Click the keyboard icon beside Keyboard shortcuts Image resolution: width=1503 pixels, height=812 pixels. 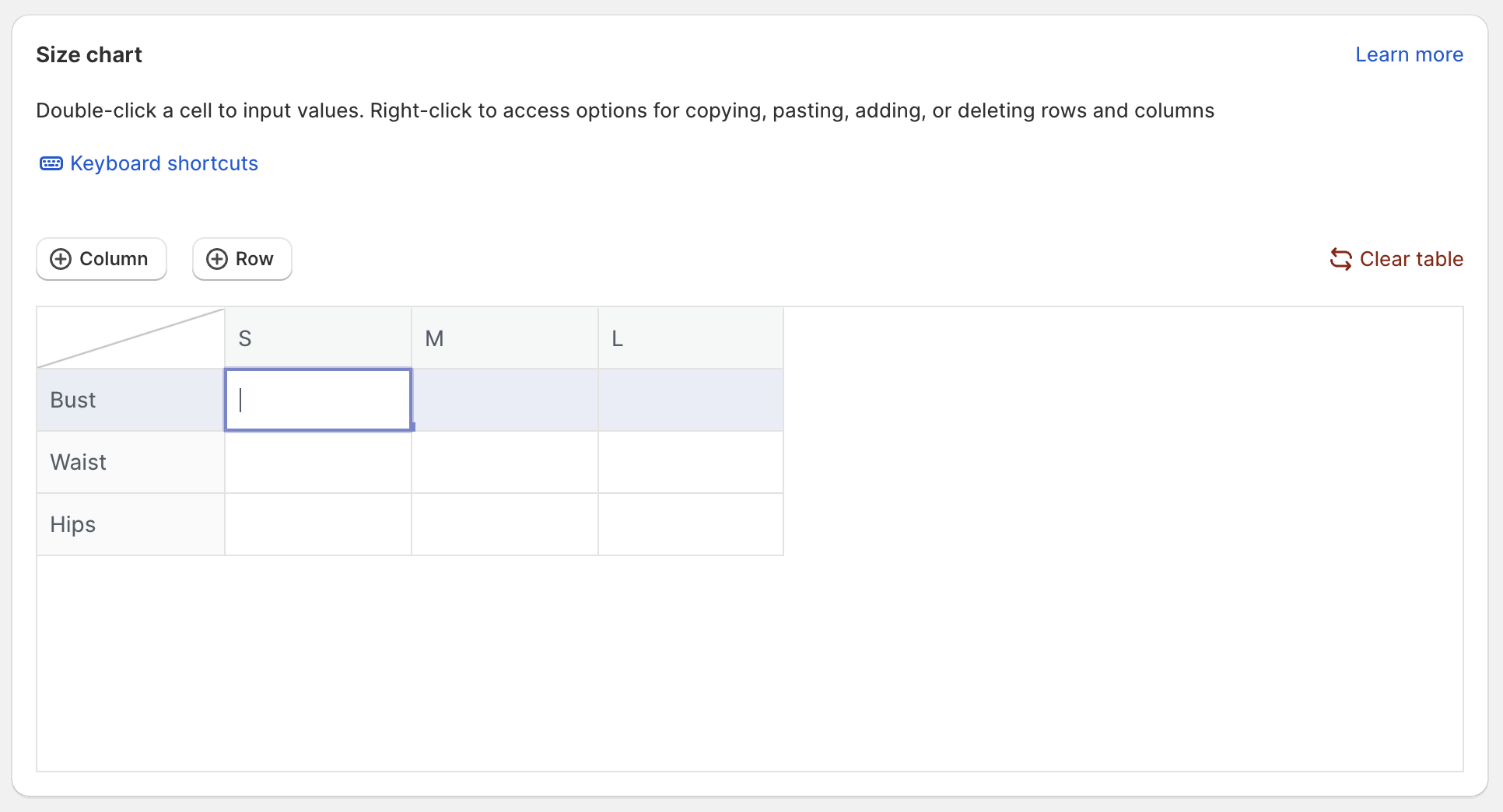pyautogui.click(x=51, y=163)
